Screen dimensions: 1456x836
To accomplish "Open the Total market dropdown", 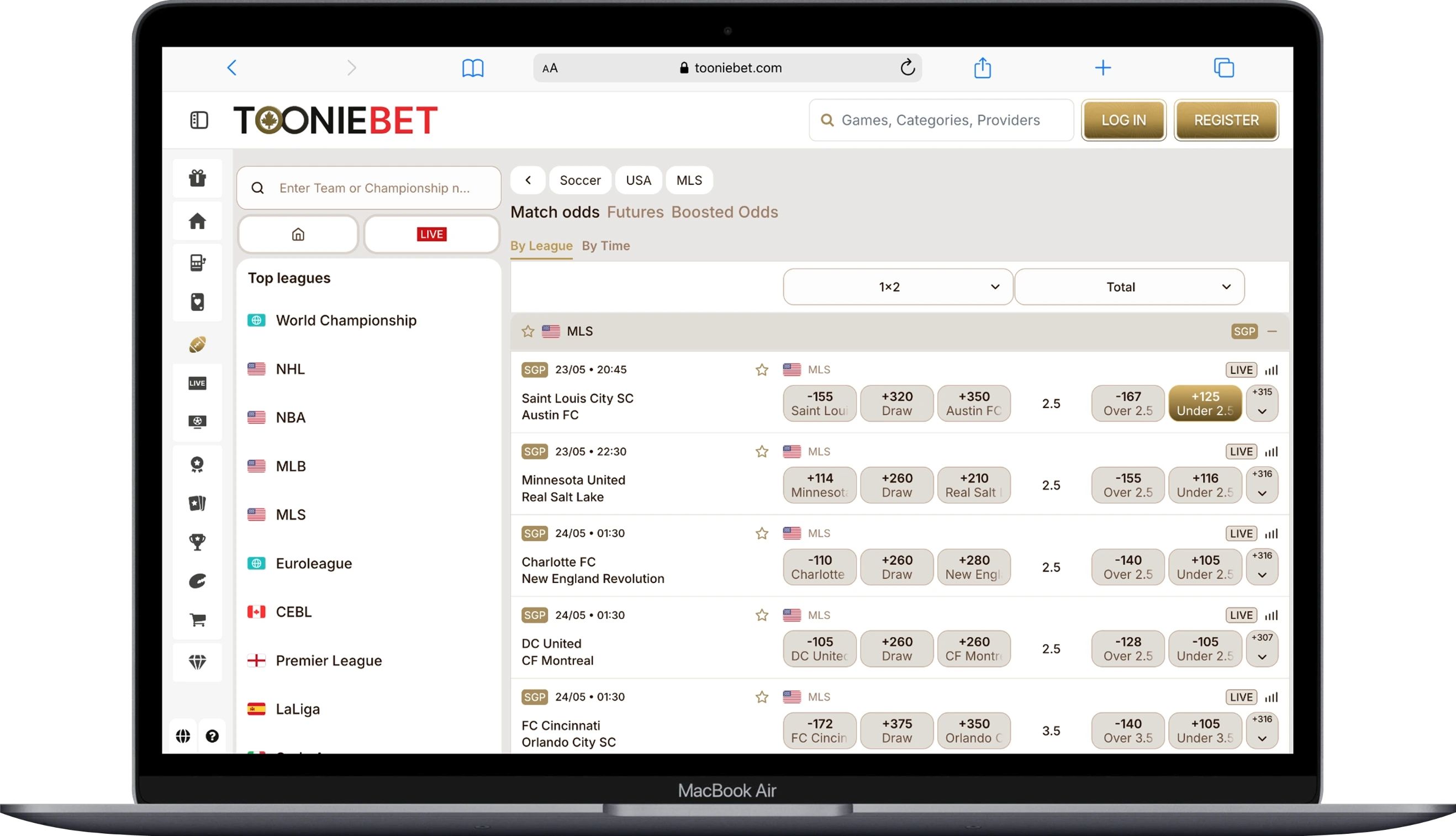I will tap(1129, 287).
